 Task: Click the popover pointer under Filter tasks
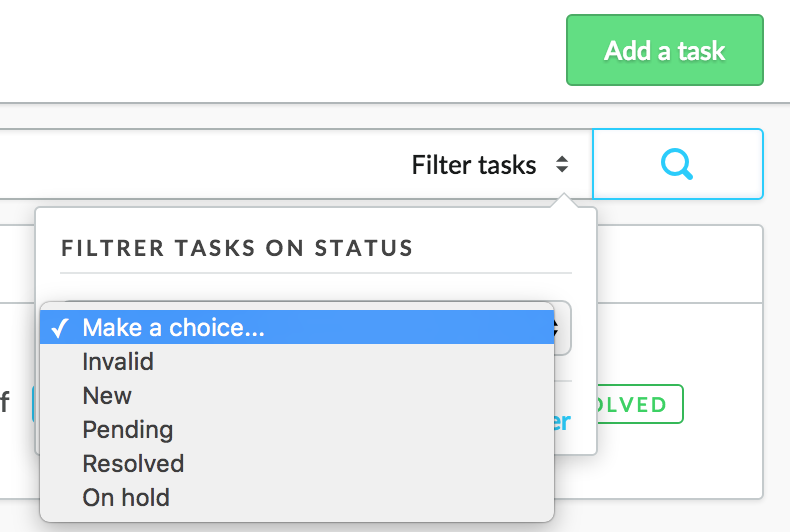point(564,200)
